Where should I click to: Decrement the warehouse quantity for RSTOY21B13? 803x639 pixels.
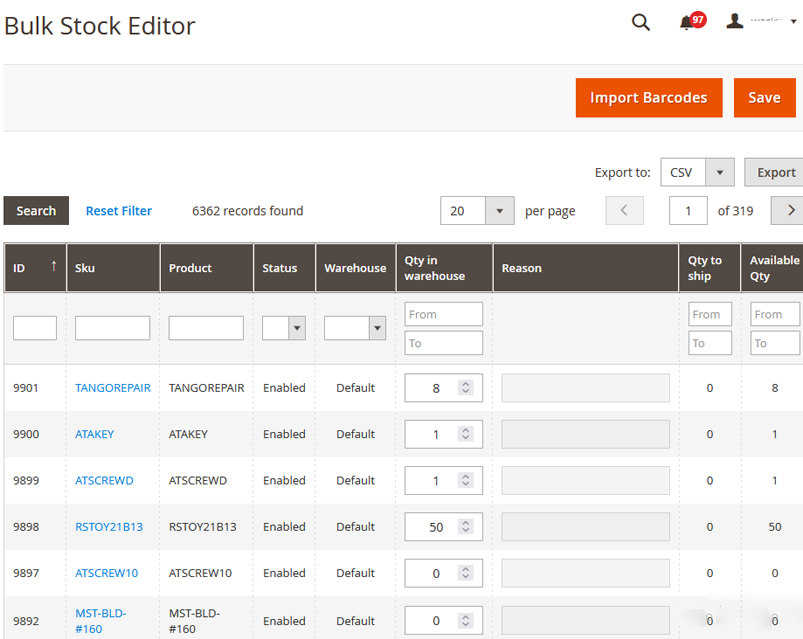[x=465, y=531]
